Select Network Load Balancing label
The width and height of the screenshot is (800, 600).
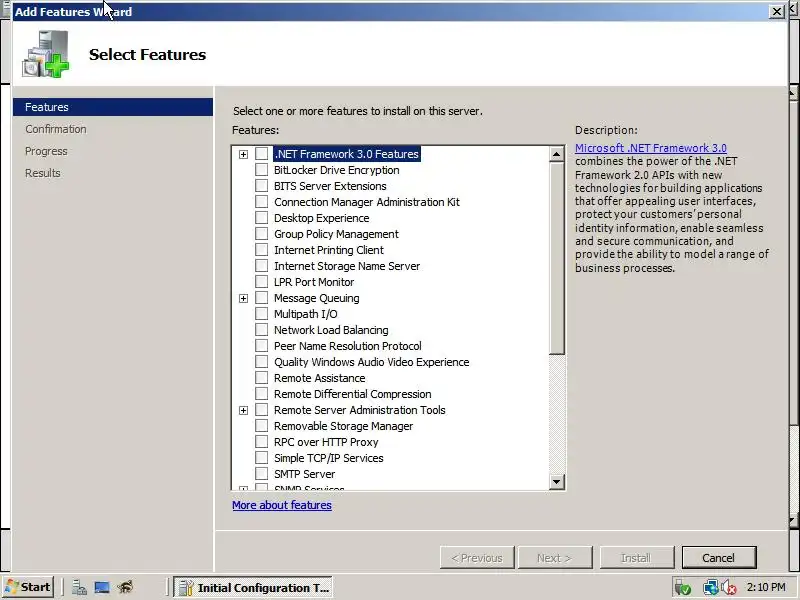coord(331,330)
